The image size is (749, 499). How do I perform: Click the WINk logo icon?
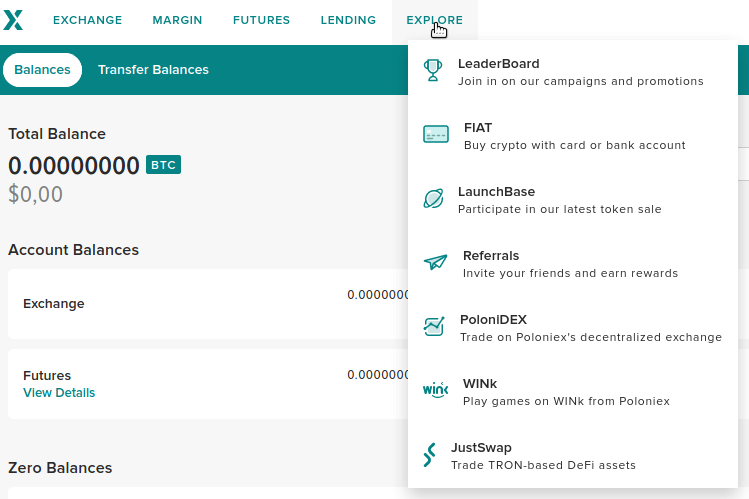click(x=435, y=391)
